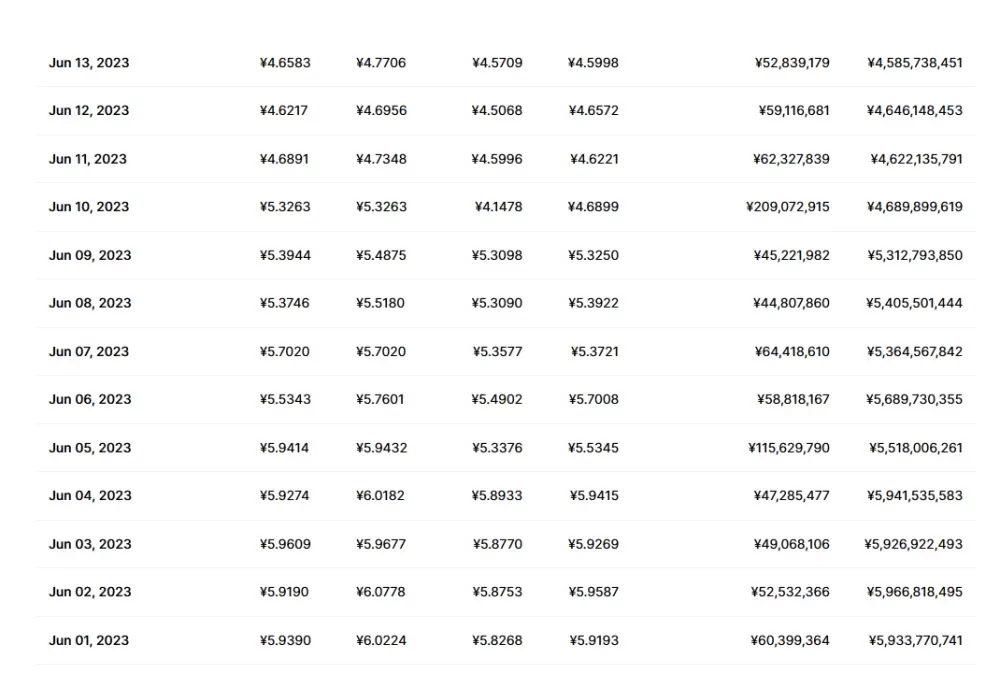
Task: Click the Jun 01, 2023 date label
Action: (x=89, y=640)
